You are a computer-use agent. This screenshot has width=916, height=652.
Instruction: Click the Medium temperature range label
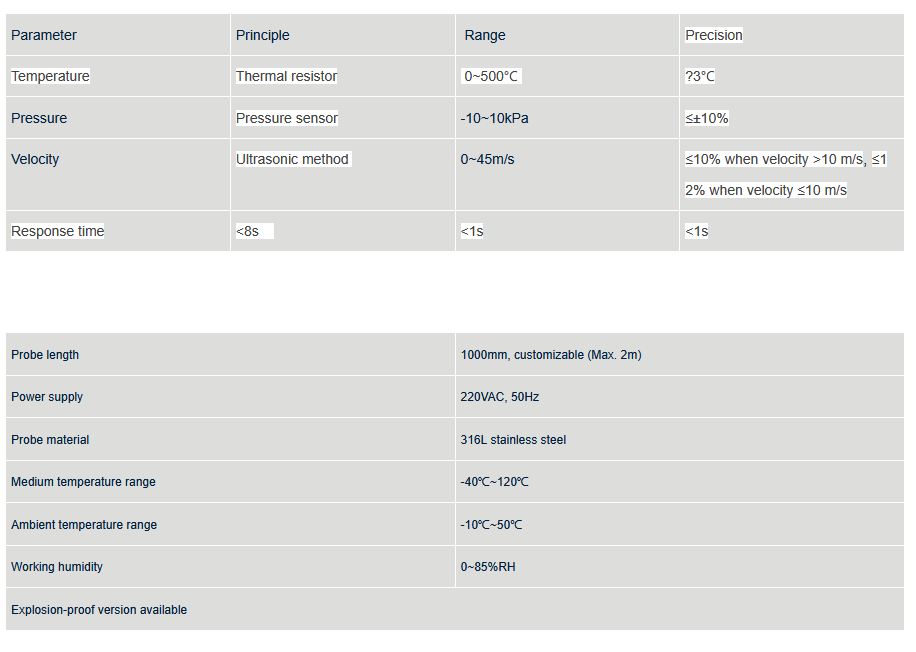[x=83, y=482]
